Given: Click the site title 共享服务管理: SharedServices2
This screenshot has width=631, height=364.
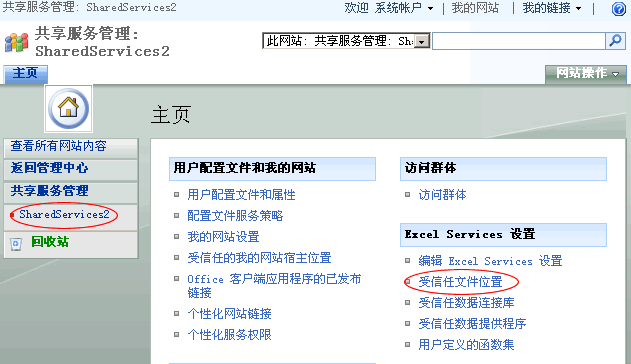Looking at the screenshot, I should (102, 42).
